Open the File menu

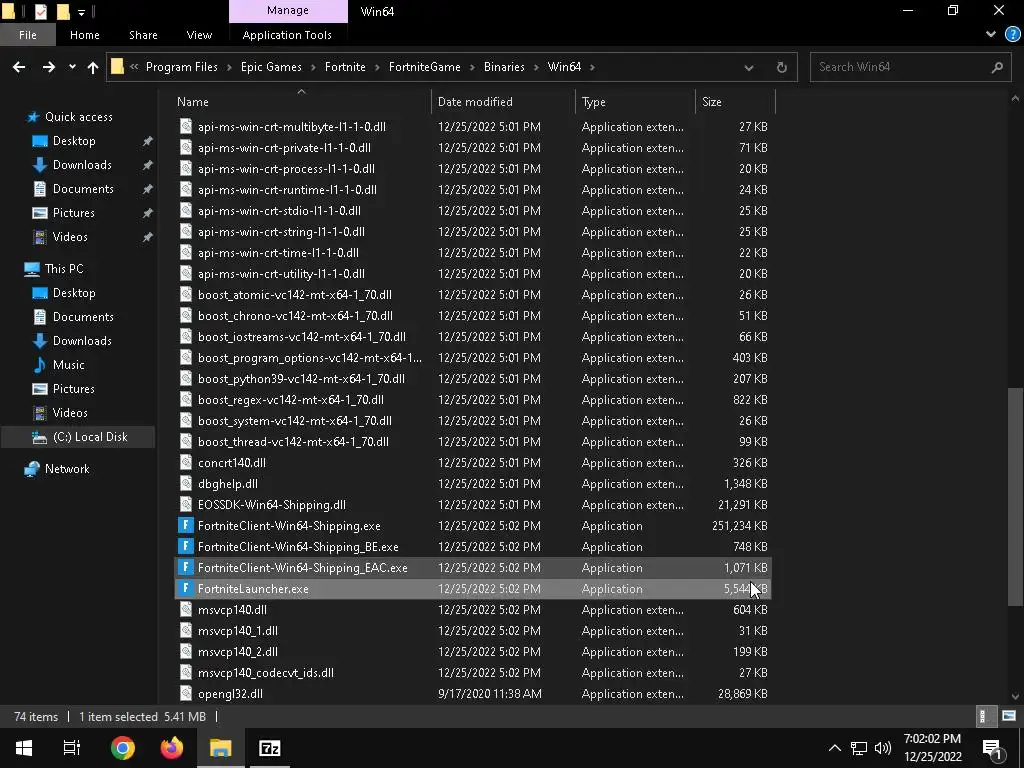coord(28,35)
